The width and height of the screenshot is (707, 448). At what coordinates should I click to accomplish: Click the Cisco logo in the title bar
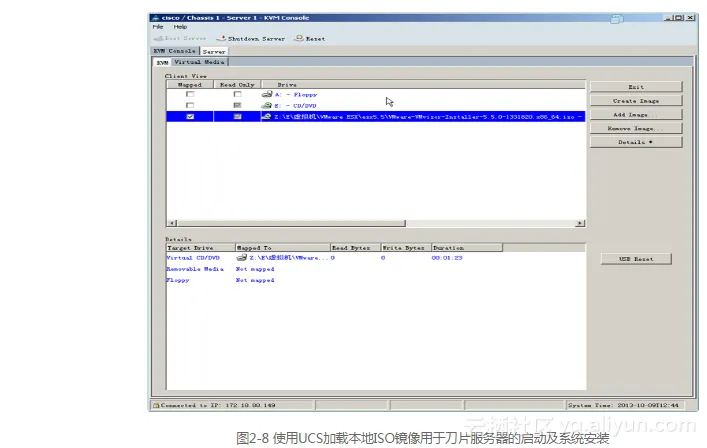click(x=156, y=18)
